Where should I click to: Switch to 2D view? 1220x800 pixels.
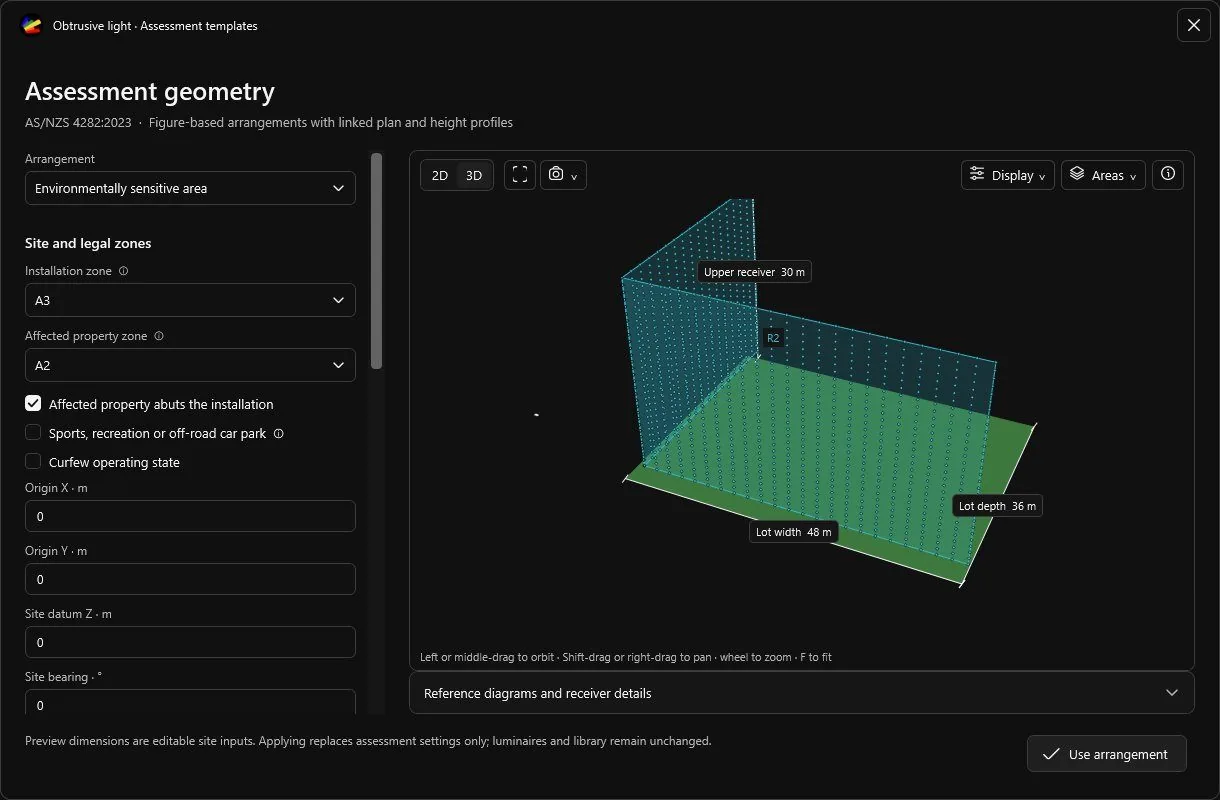440,175
